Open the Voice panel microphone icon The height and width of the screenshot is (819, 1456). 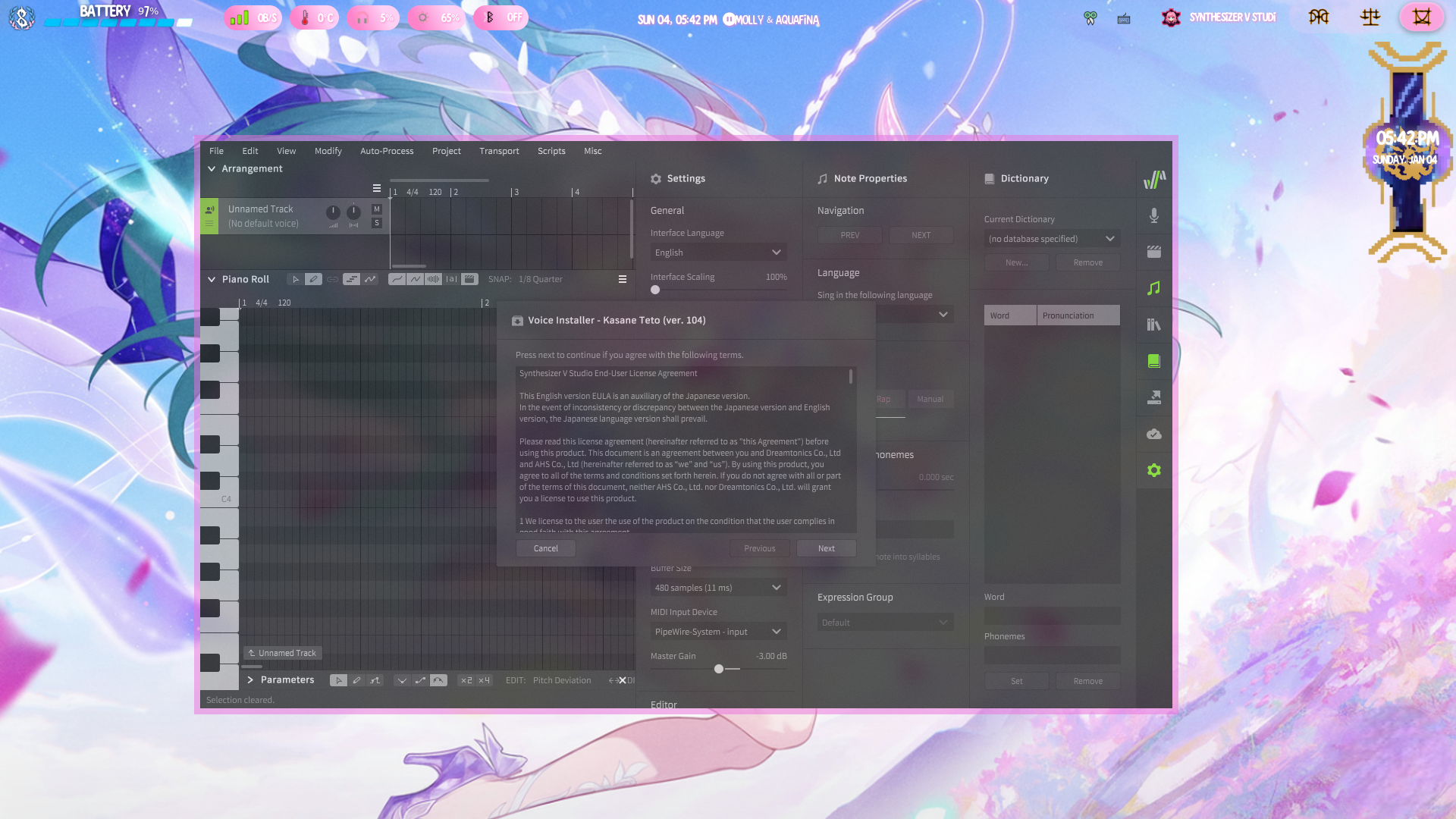(1153, 216)
